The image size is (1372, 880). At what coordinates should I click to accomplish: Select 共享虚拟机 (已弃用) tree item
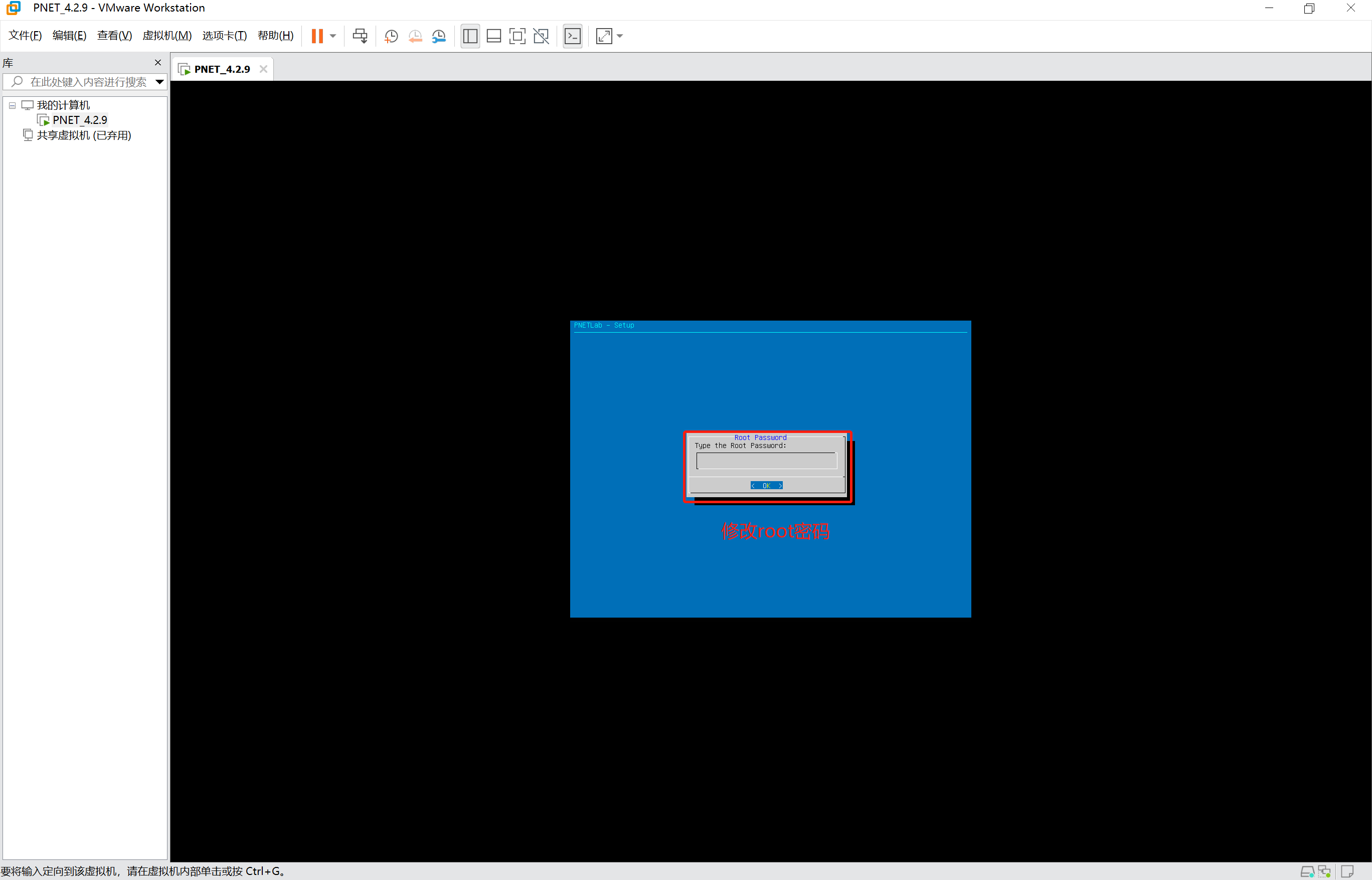tap(84, 135)
